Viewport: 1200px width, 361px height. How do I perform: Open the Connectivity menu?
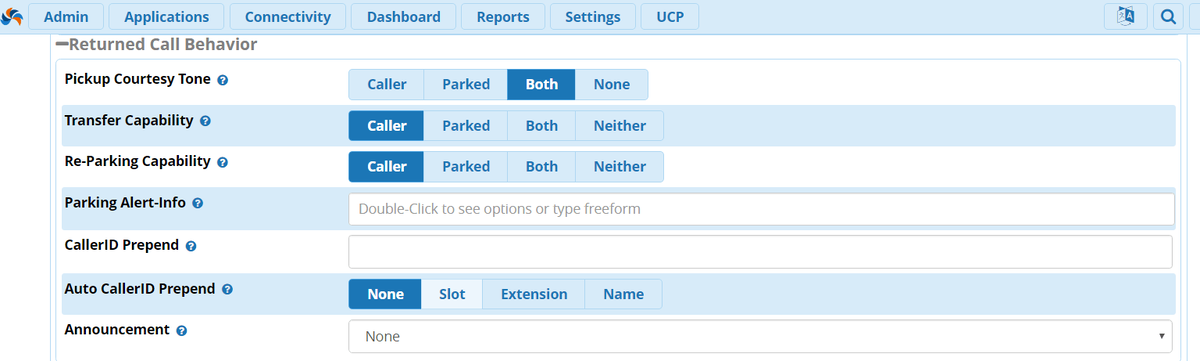click(x=288, y=17)
